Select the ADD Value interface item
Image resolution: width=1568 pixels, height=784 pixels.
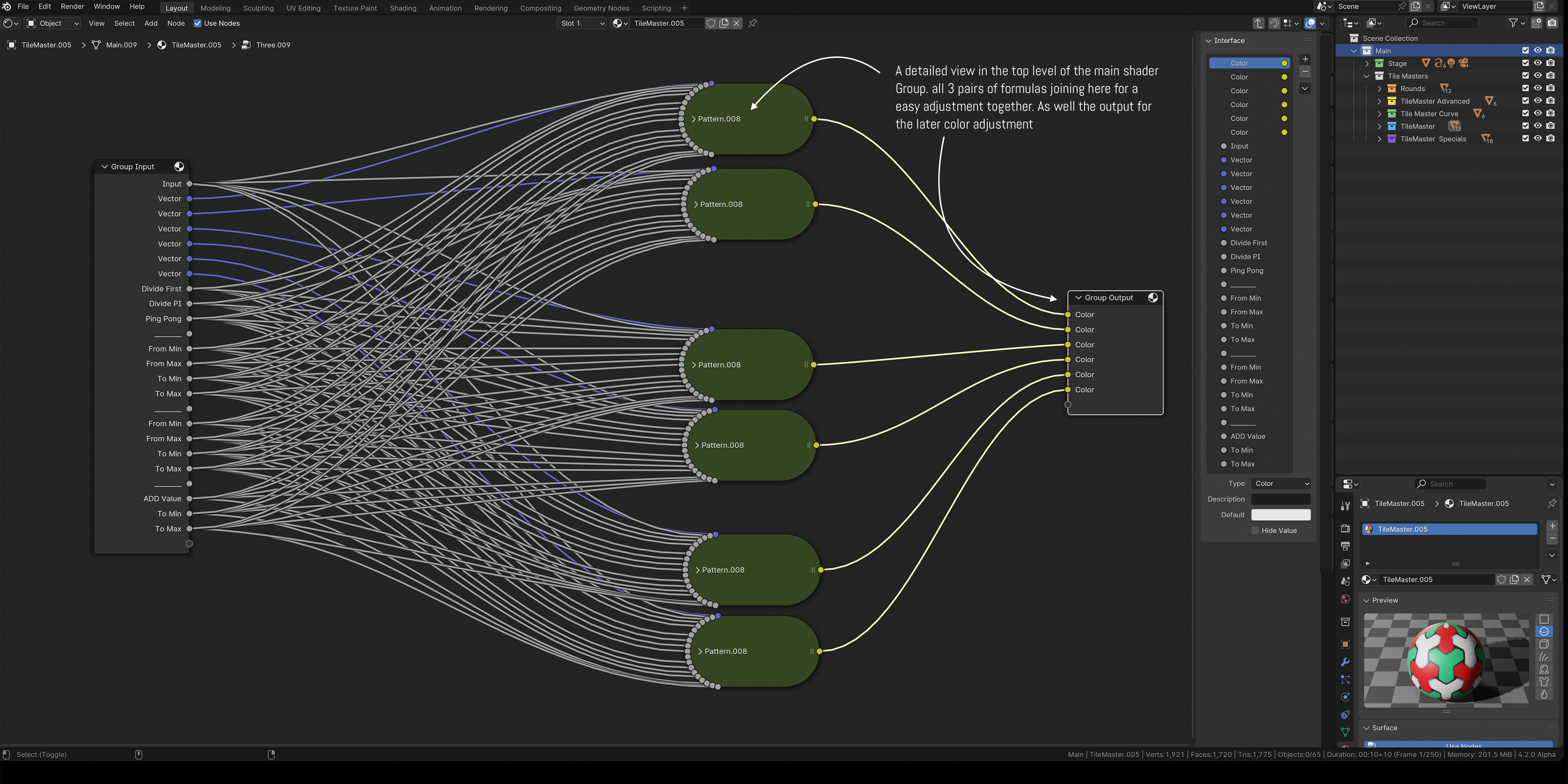click(x=1249, y=437)
